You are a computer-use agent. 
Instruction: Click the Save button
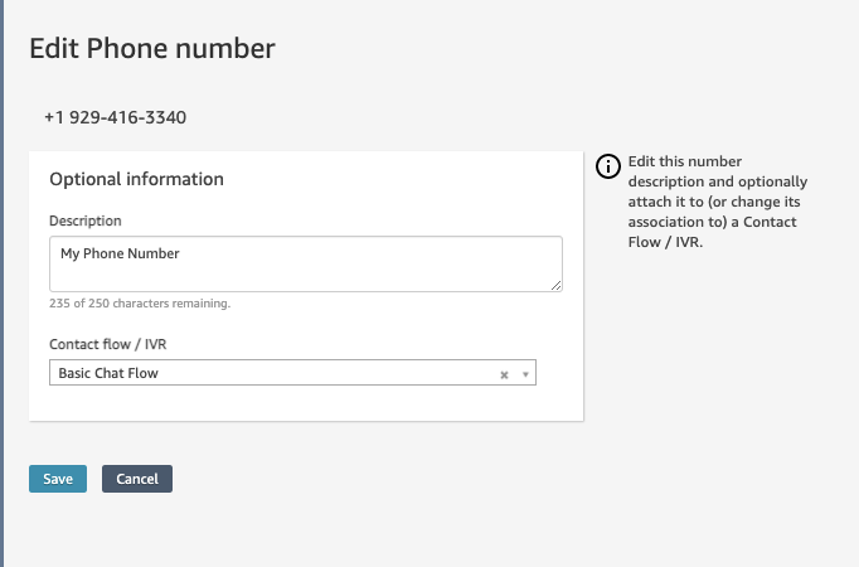pos(58,479)
